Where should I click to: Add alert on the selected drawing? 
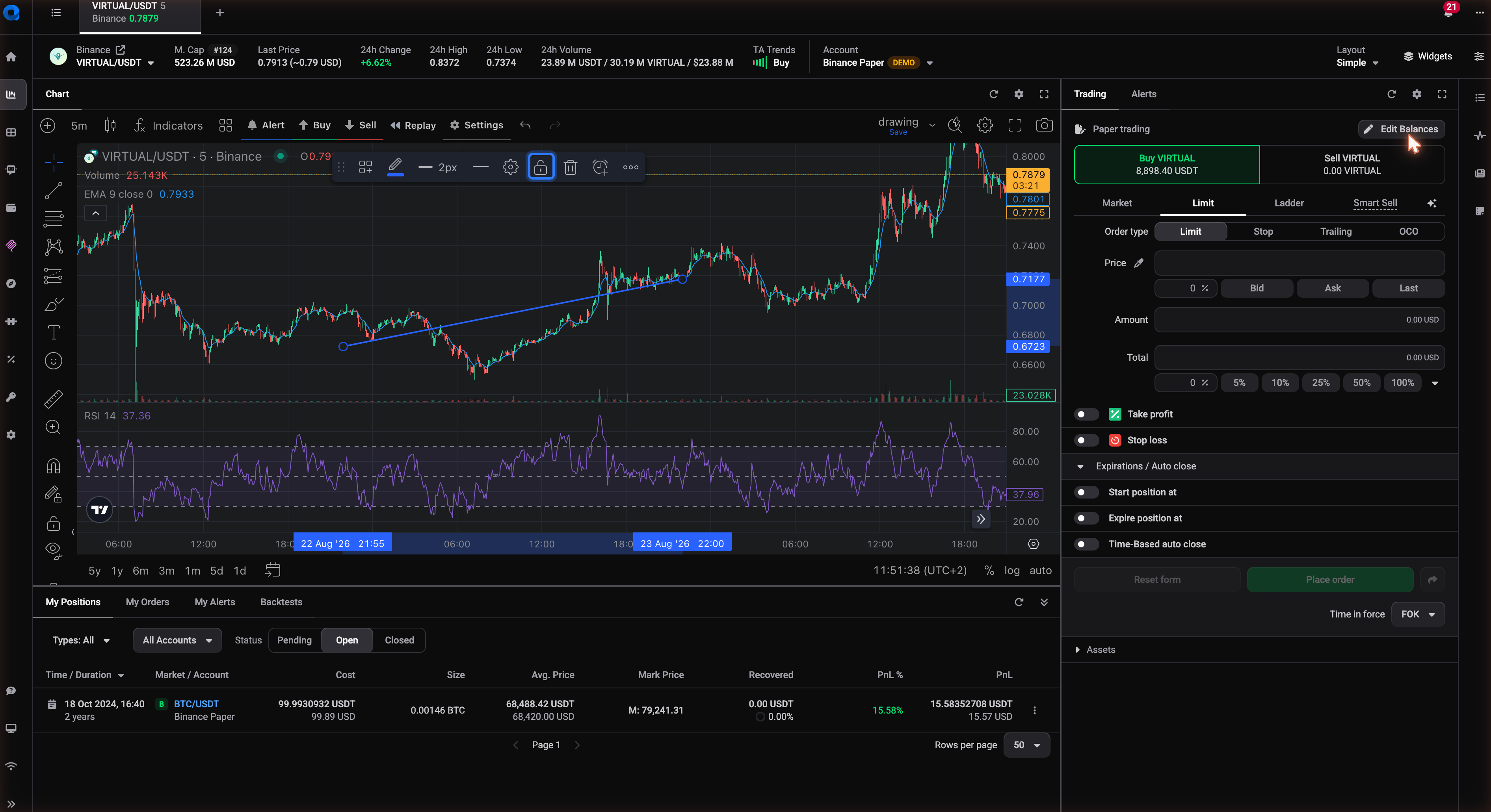point(600,168)
